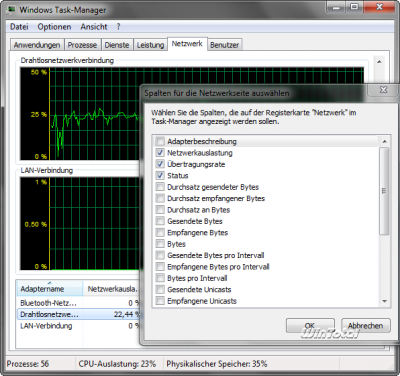Screen dimensions: 400x376
Task: Enable the Gesendete Unicasts checkbox
Action: (x=160, y=289)
